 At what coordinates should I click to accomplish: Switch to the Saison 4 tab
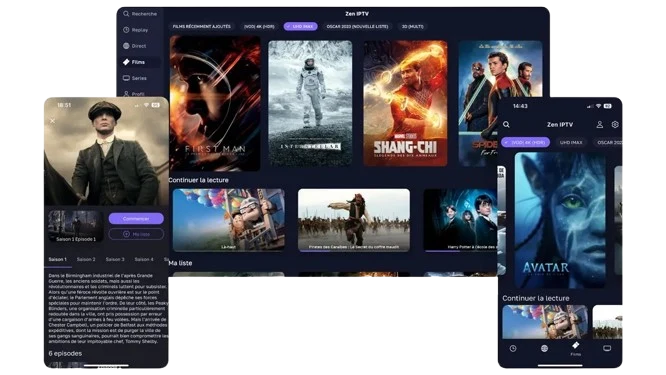(144, 259)
